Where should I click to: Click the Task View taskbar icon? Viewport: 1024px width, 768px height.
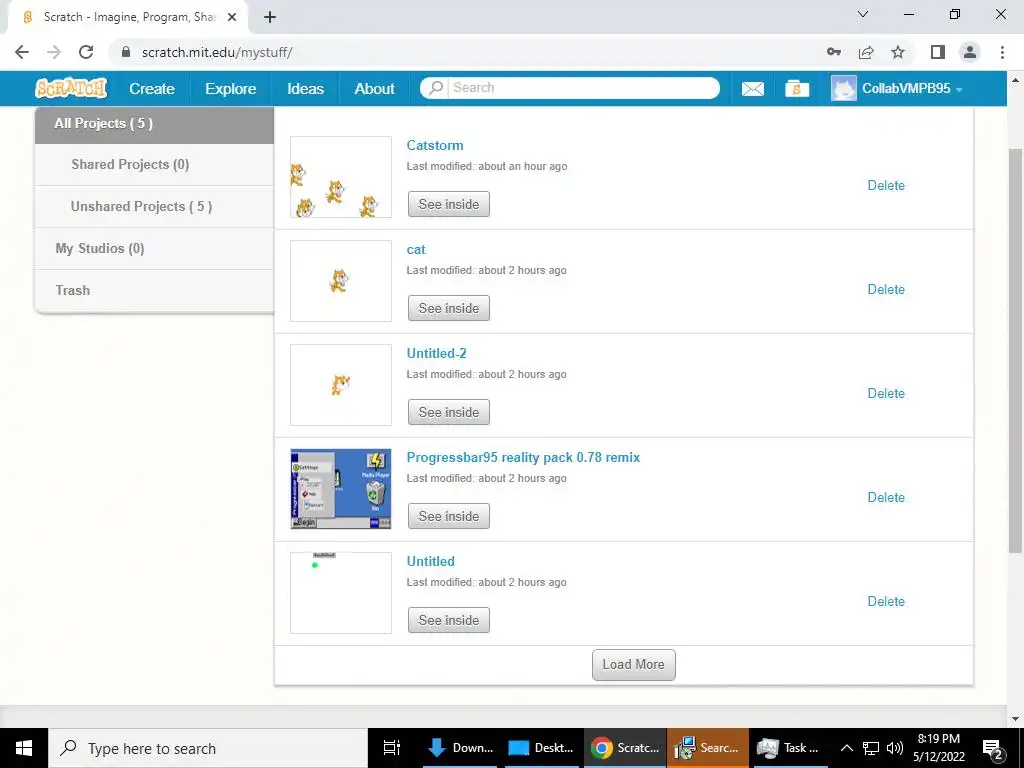392,748
